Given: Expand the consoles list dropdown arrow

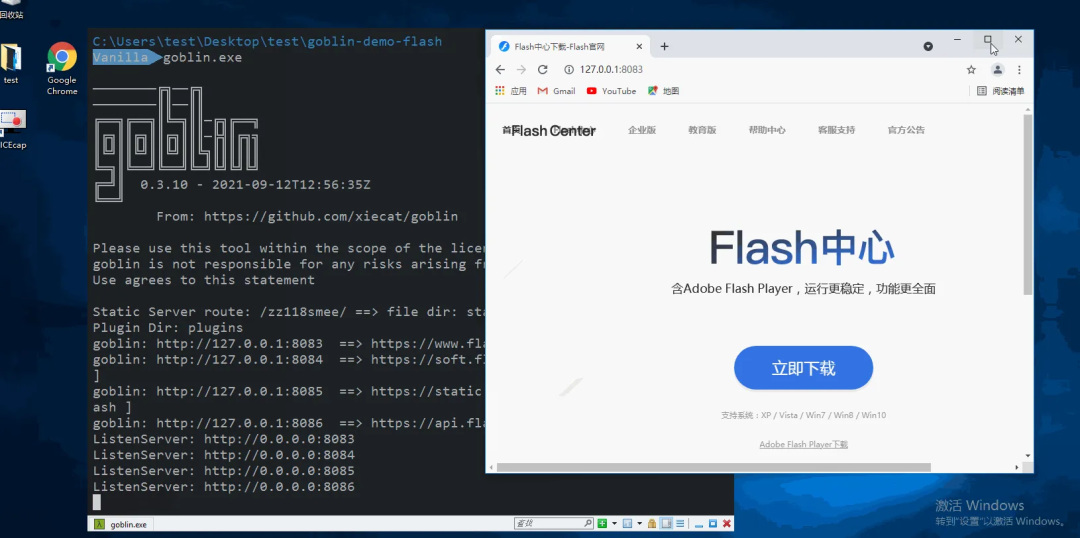Looking at the screenshot, I should [x=639, y=524].
